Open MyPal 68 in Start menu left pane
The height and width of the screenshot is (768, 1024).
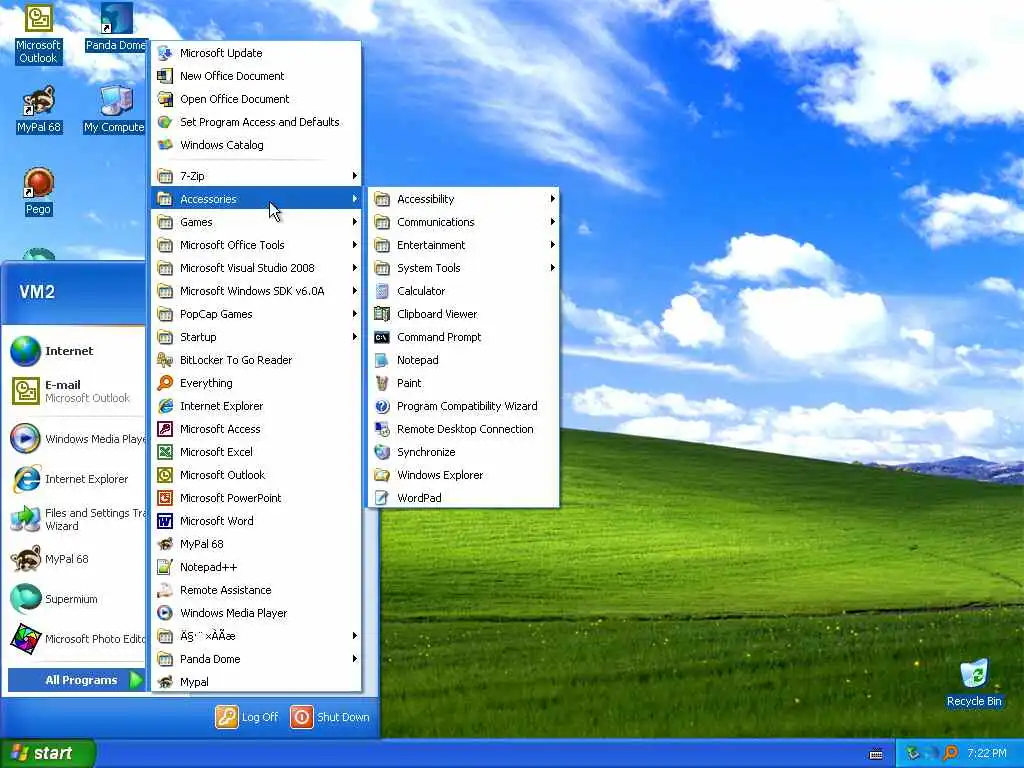click(76, 559)
